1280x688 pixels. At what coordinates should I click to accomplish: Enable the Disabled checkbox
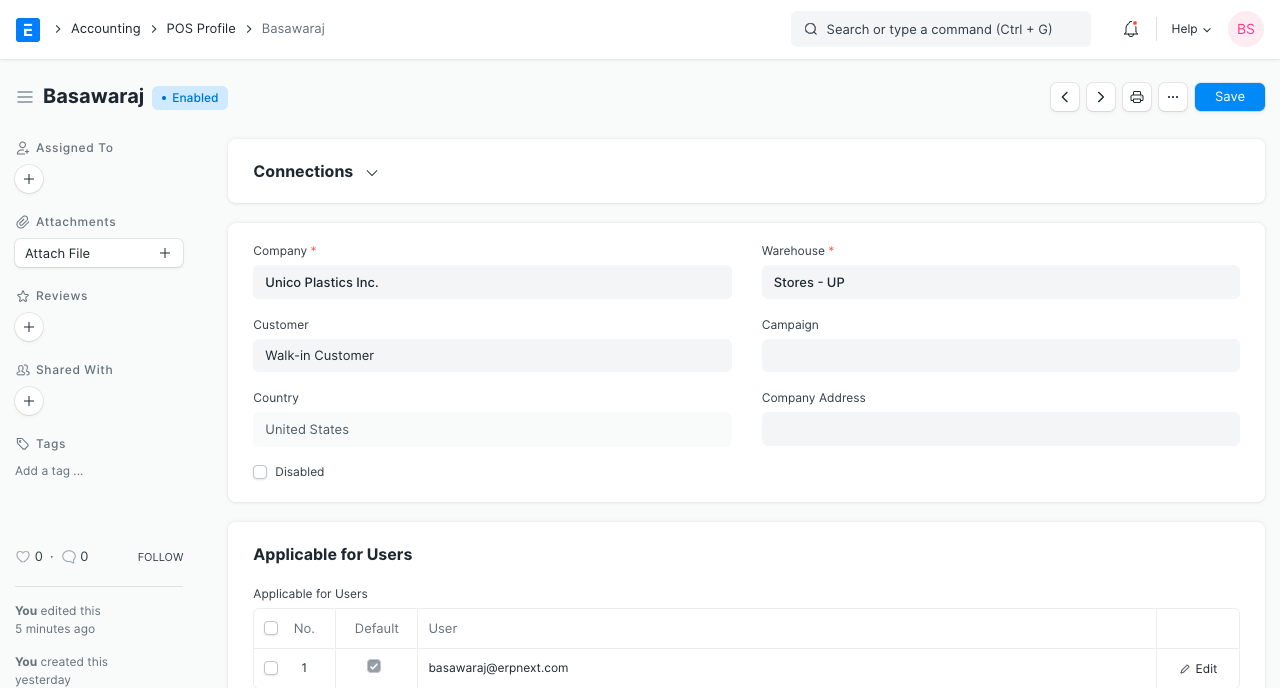[x=260, y=471]
